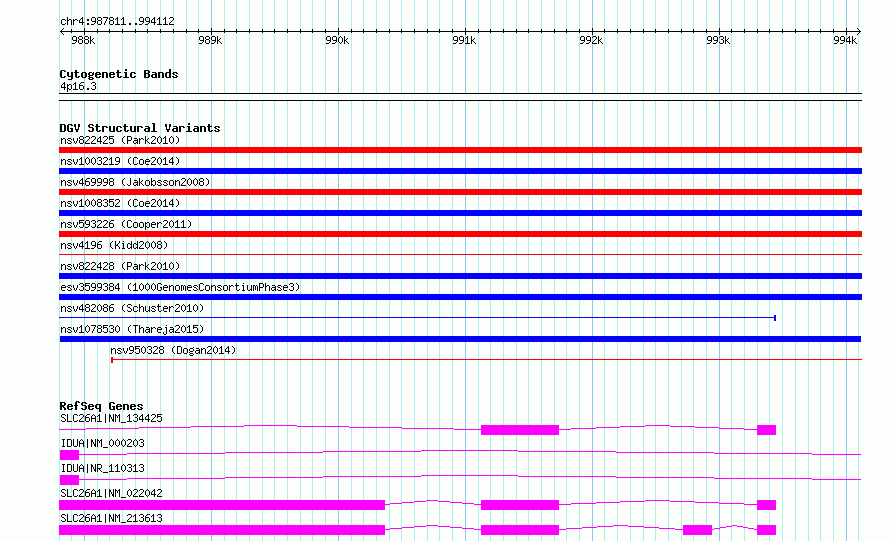Click the thin red line of nsv950328

486,360
